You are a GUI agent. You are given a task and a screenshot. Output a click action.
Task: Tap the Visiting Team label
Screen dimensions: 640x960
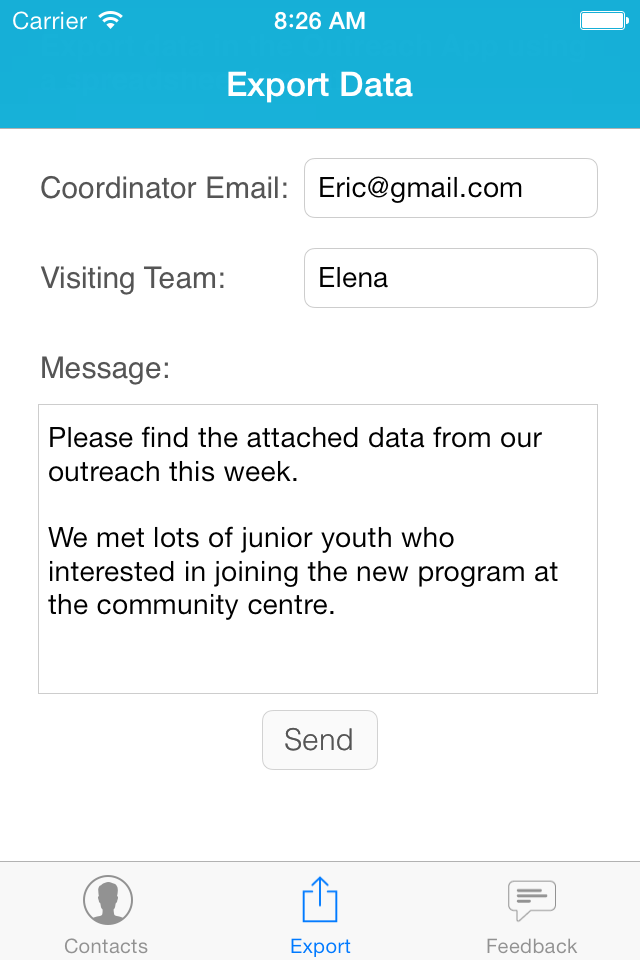(133, 278)
